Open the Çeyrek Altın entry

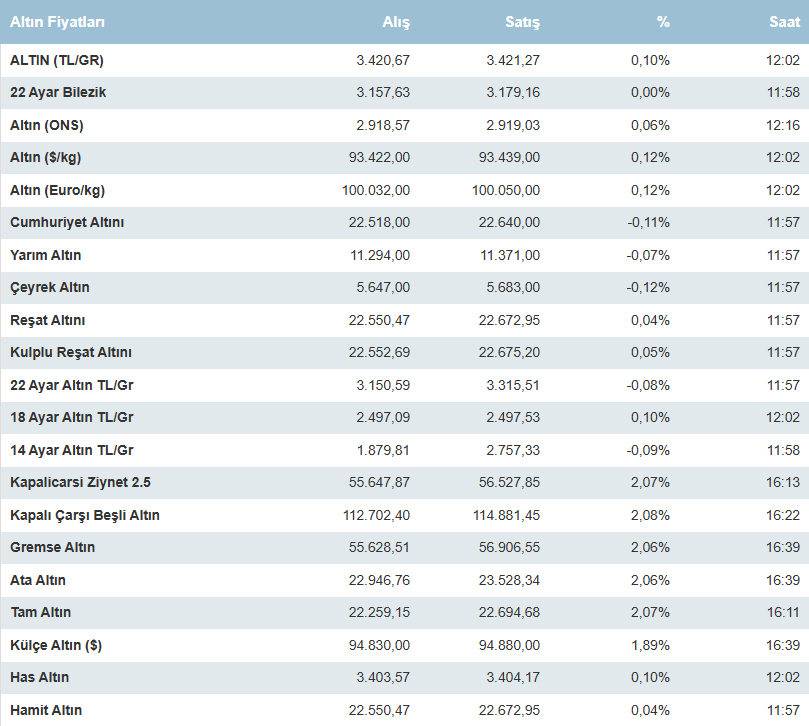pyautogui.click(x=50, y=287)
